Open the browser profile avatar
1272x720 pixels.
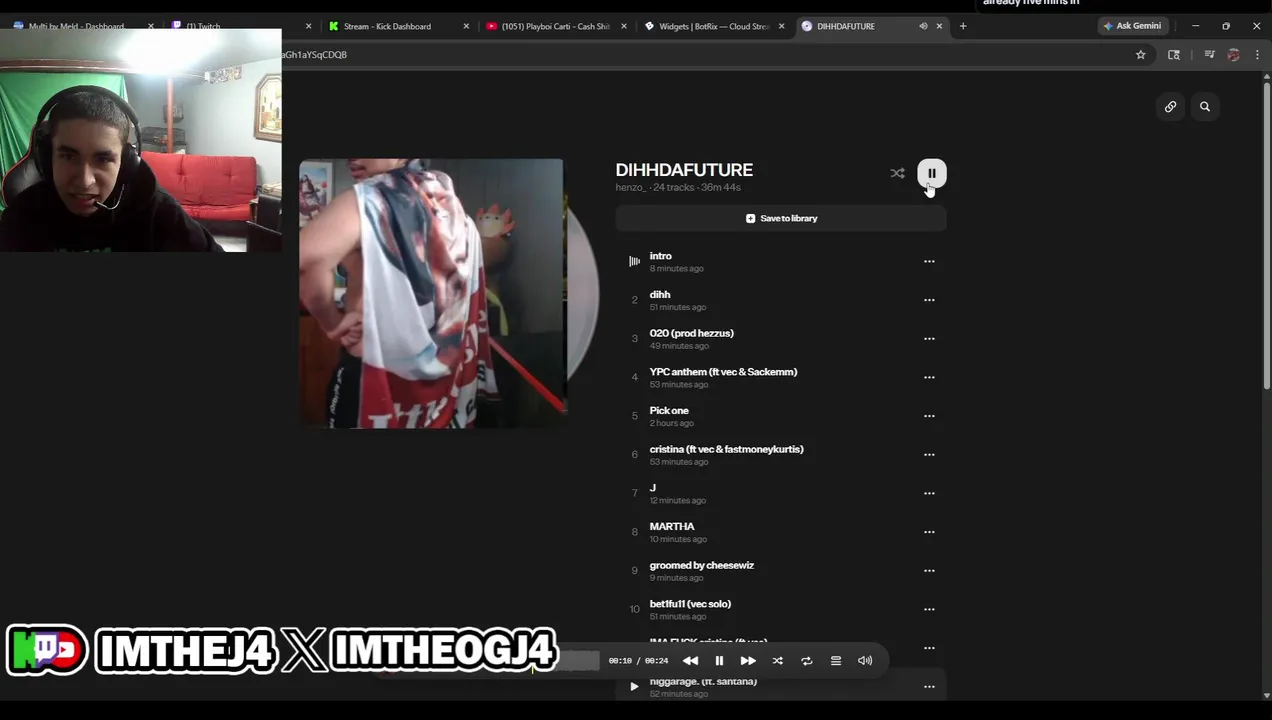tap(1233, 55)
